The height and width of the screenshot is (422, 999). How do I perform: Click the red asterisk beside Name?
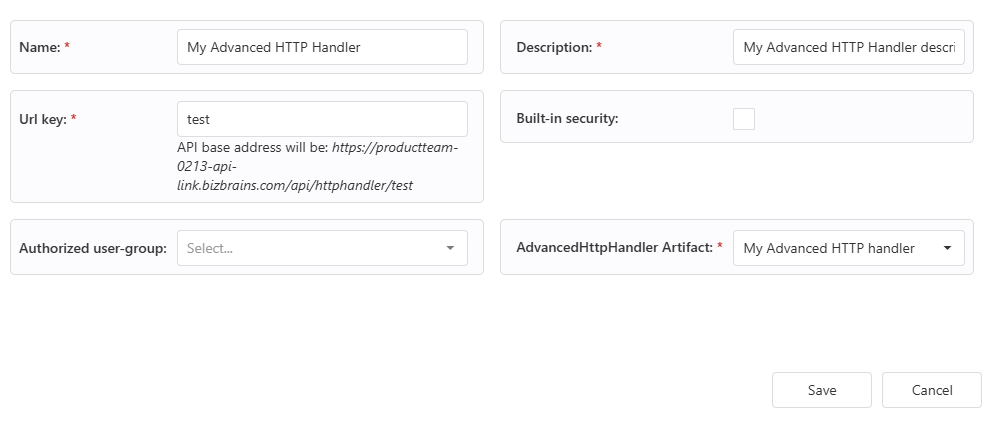67,47
